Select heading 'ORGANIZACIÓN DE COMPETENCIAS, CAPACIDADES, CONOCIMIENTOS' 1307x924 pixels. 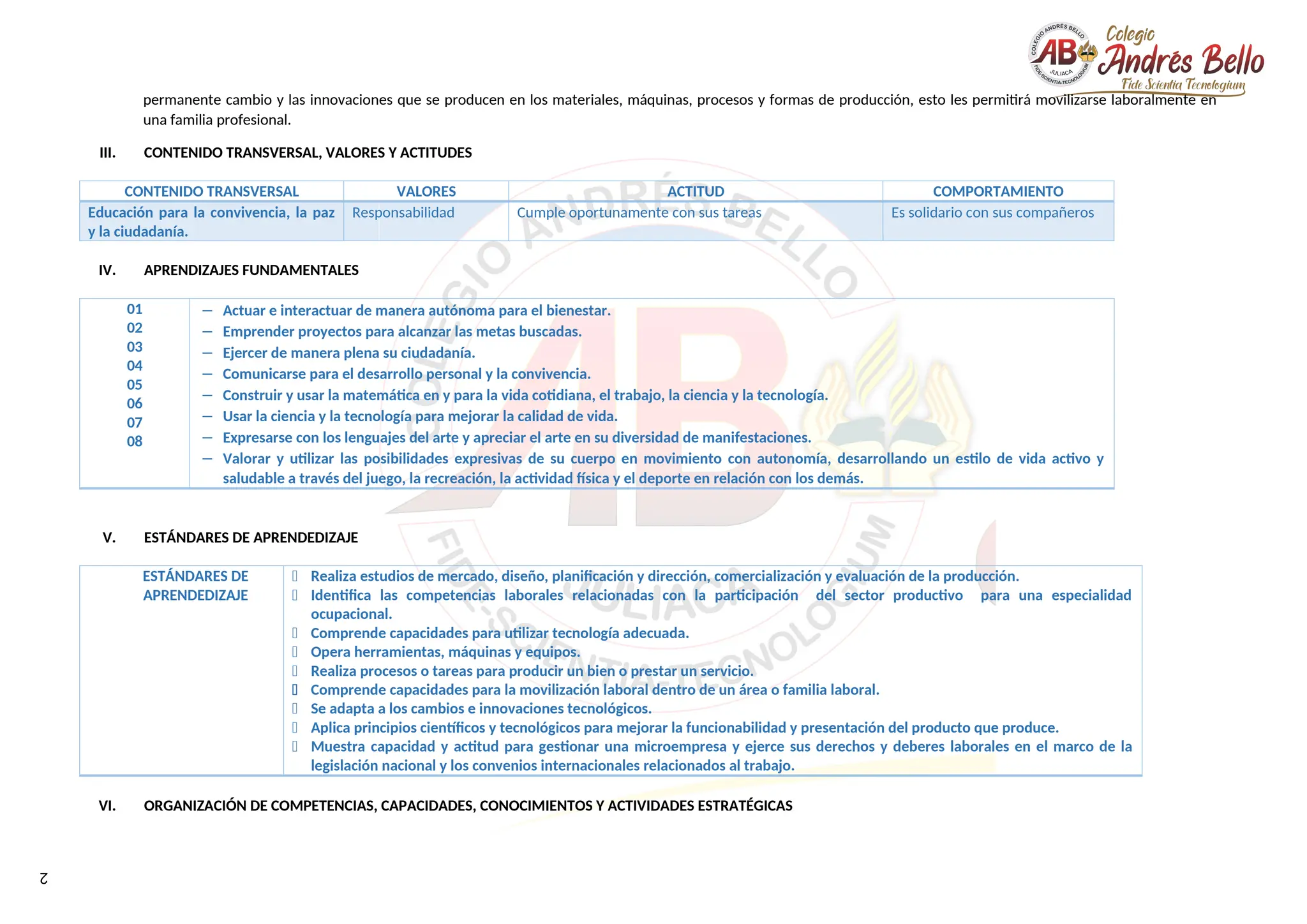[468, 806]
